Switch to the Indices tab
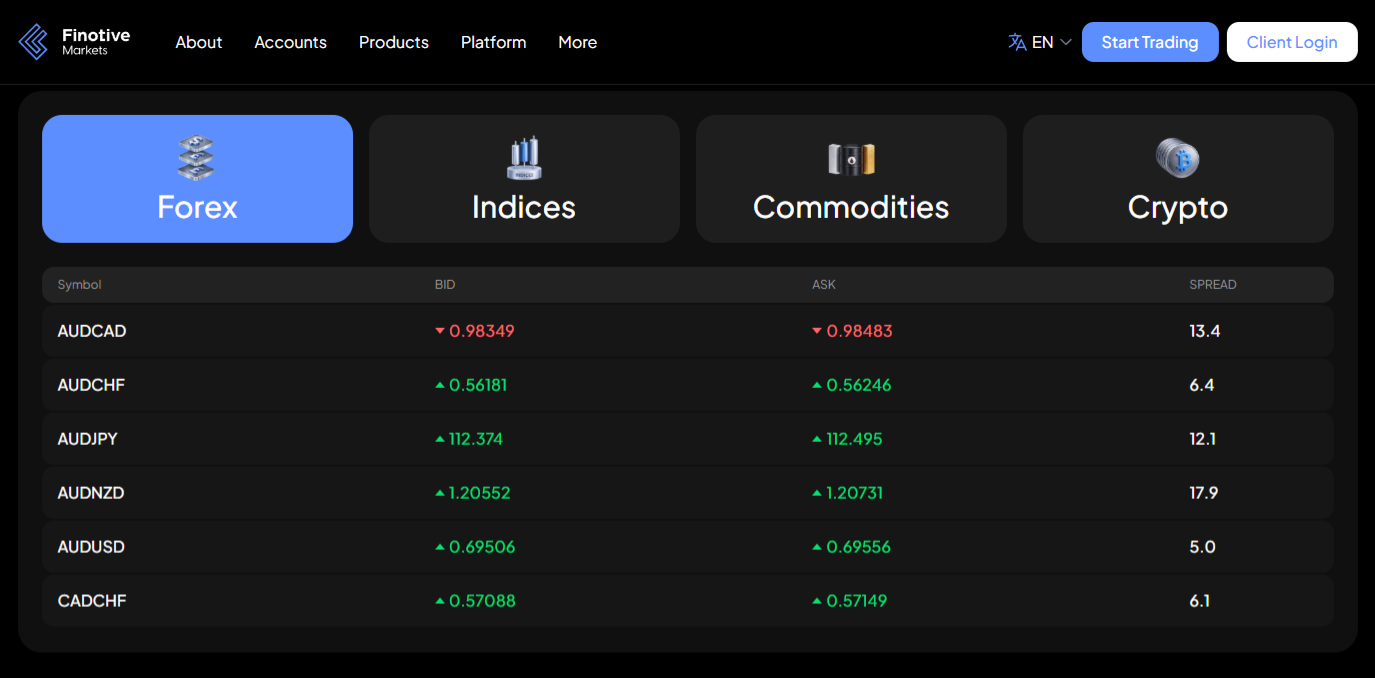1375x678 pixels. (x=524, y=179)
